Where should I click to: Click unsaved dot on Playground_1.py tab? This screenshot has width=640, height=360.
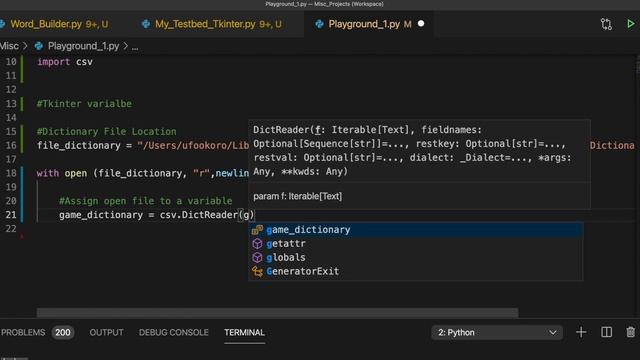(421, 24)
